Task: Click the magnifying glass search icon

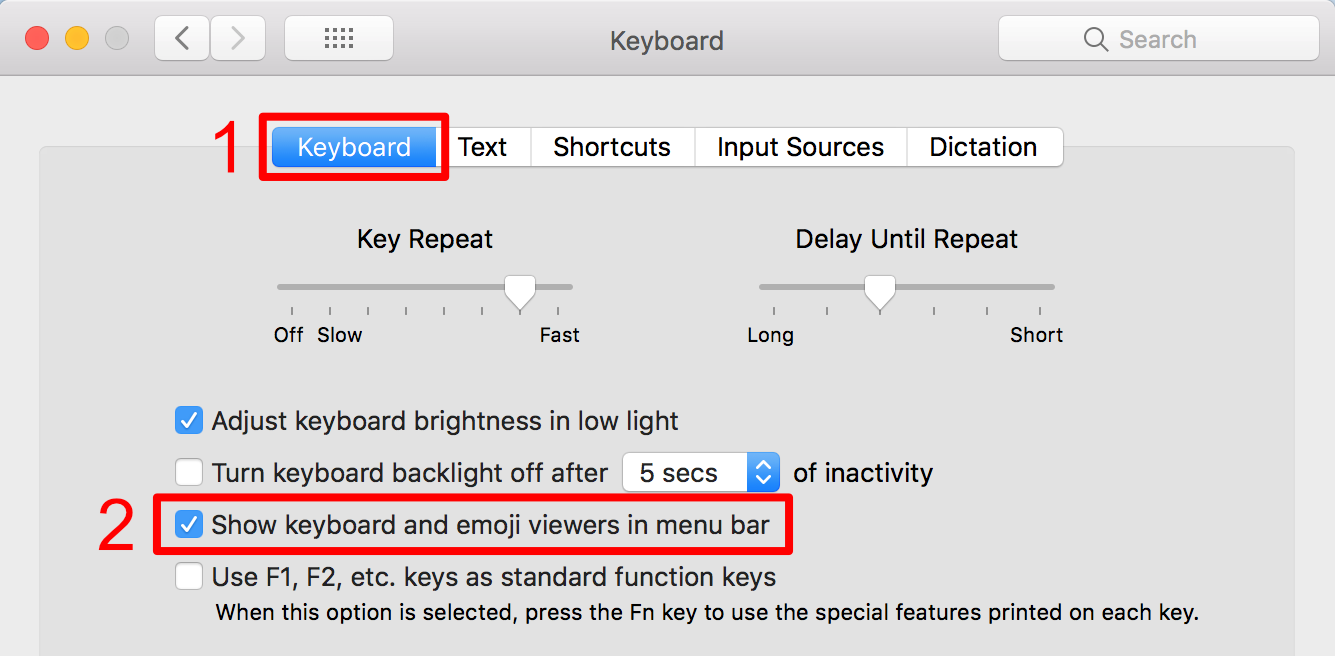Action: (x=1096, y=40)
